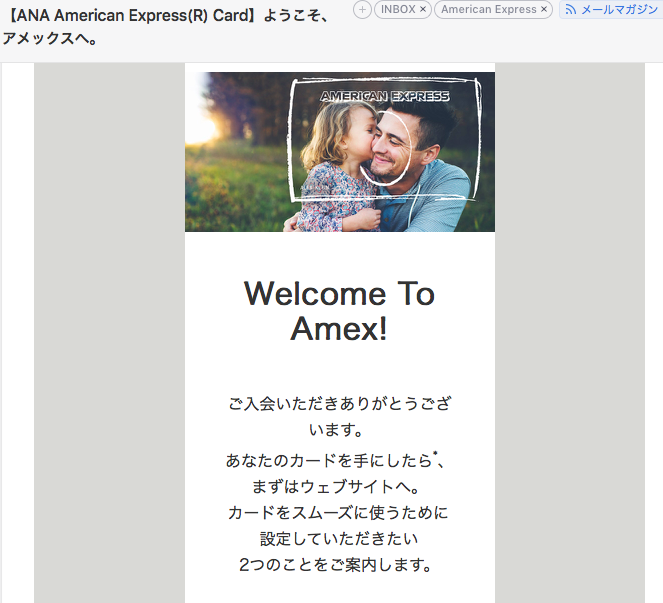Click the line "カードをスムーズに使うために"
Viewport: 663px width, 603px height.
(338, 513)
